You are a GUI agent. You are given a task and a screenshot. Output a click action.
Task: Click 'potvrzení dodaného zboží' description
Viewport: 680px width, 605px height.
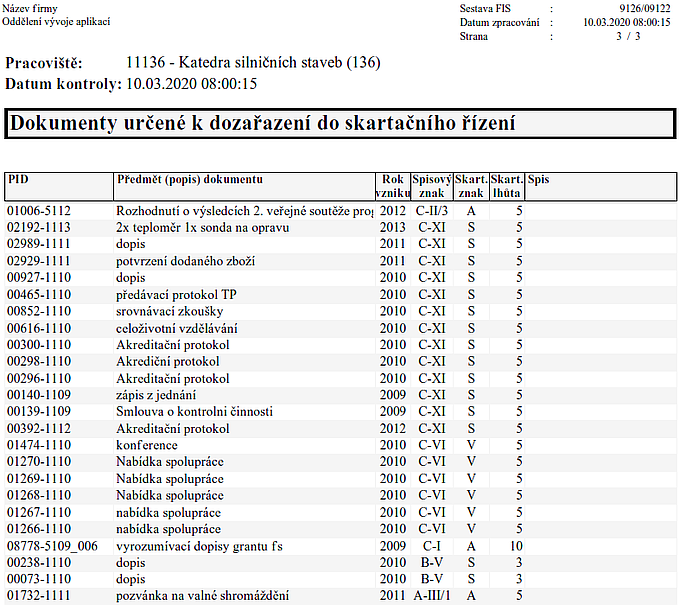[185, 261]
